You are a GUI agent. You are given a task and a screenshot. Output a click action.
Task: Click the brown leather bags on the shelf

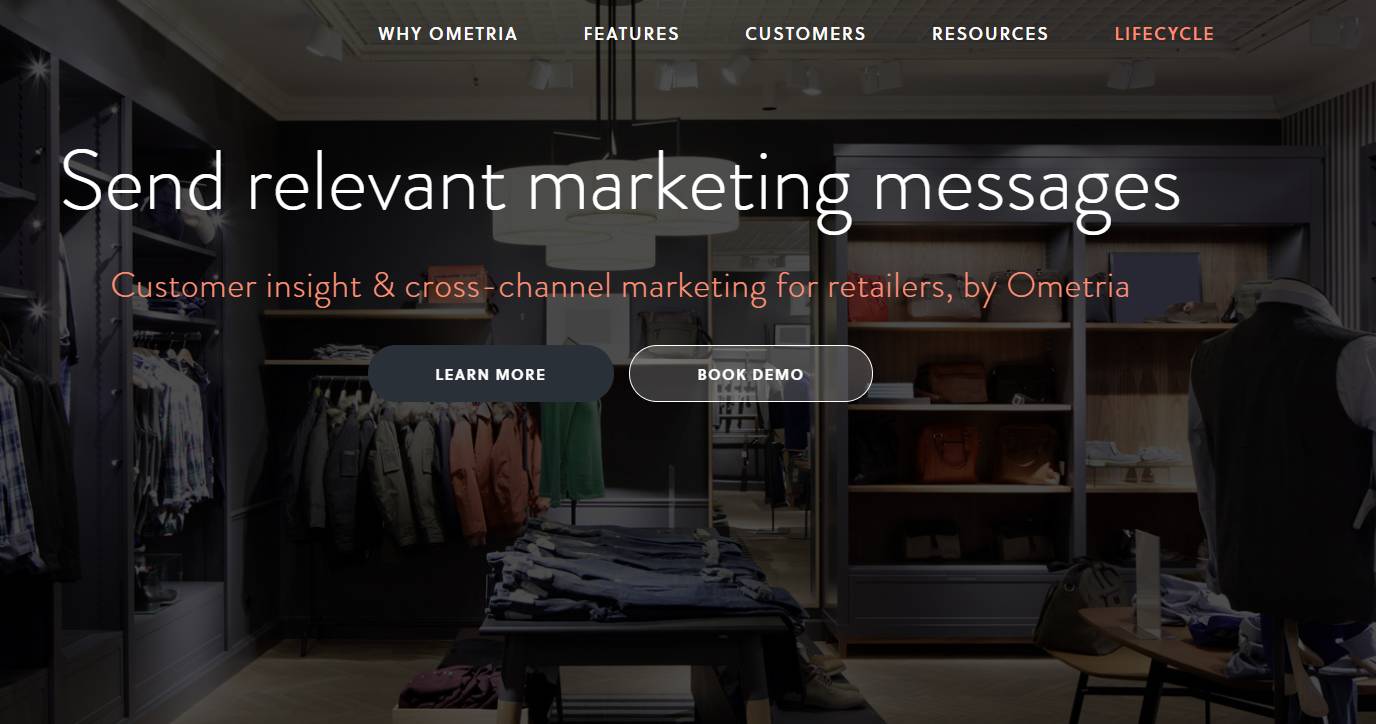(x=990, y=449)
